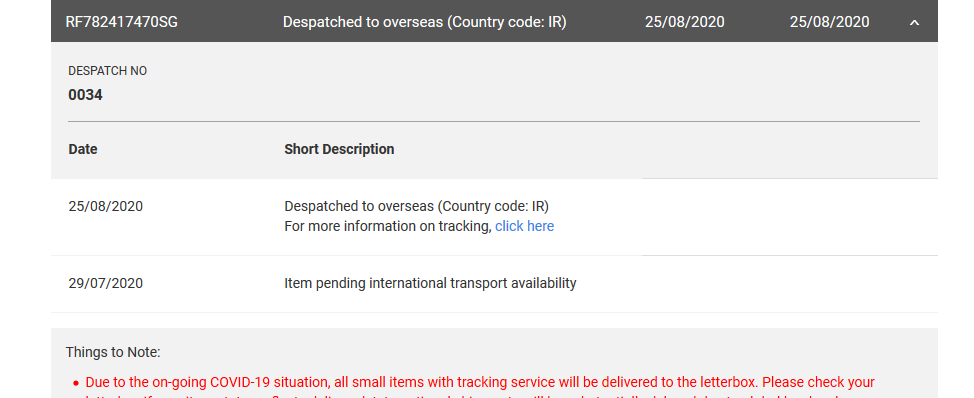Select tracking number RF782417470SG in header
Viewport: 974px width, 398px height.
pos(122,22)
